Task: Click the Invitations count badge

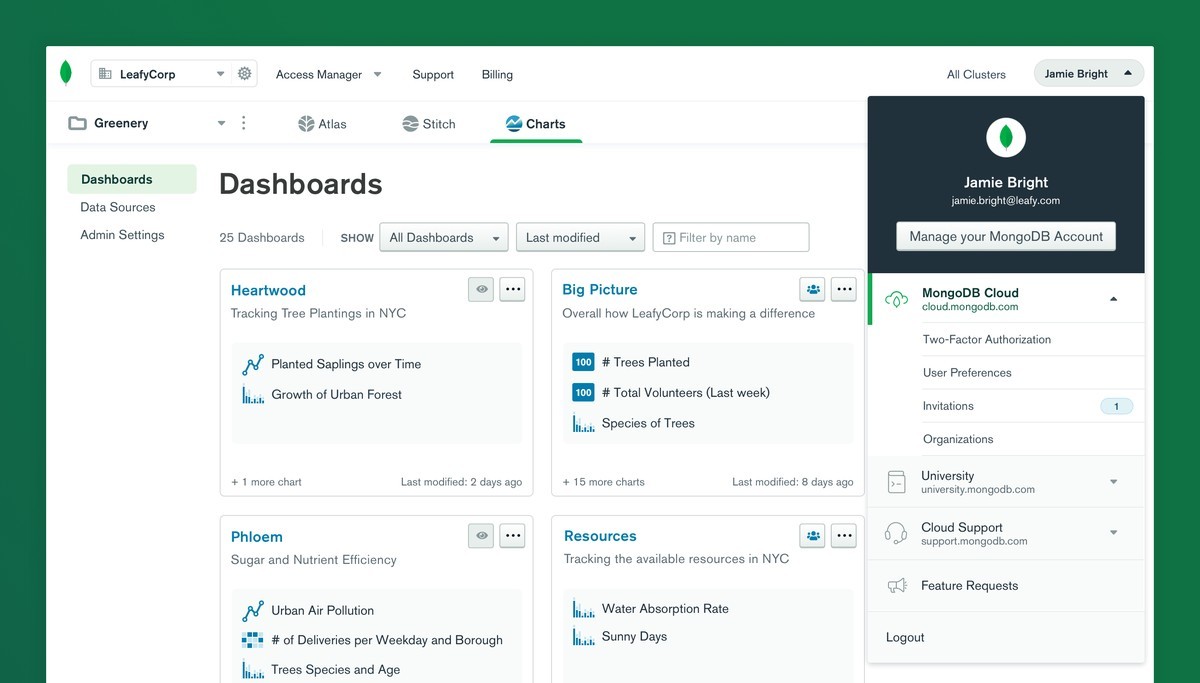Action: (1117, 406)
